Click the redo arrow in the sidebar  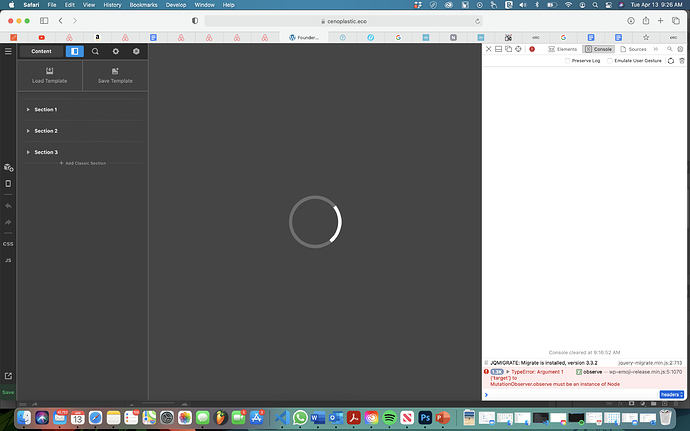pyautogui.click(x=8, y=222)
